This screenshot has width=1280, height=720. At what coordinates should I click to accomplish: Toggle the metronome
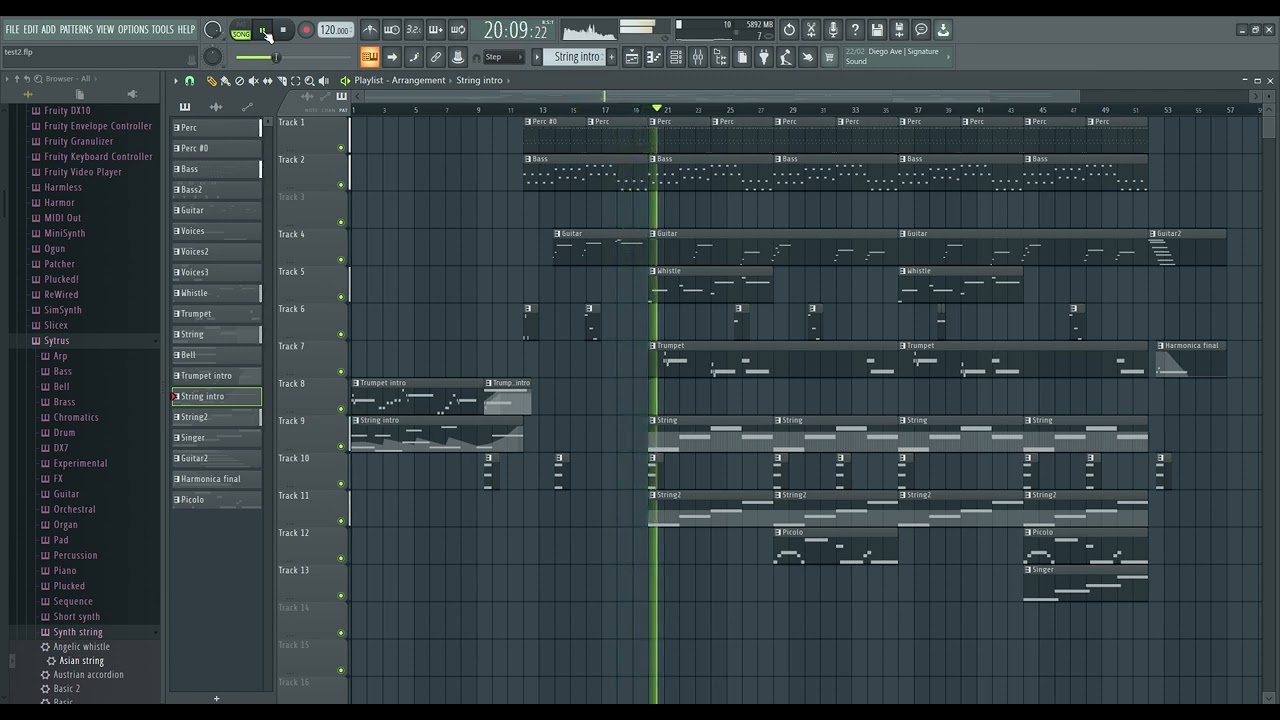point(370,30)
